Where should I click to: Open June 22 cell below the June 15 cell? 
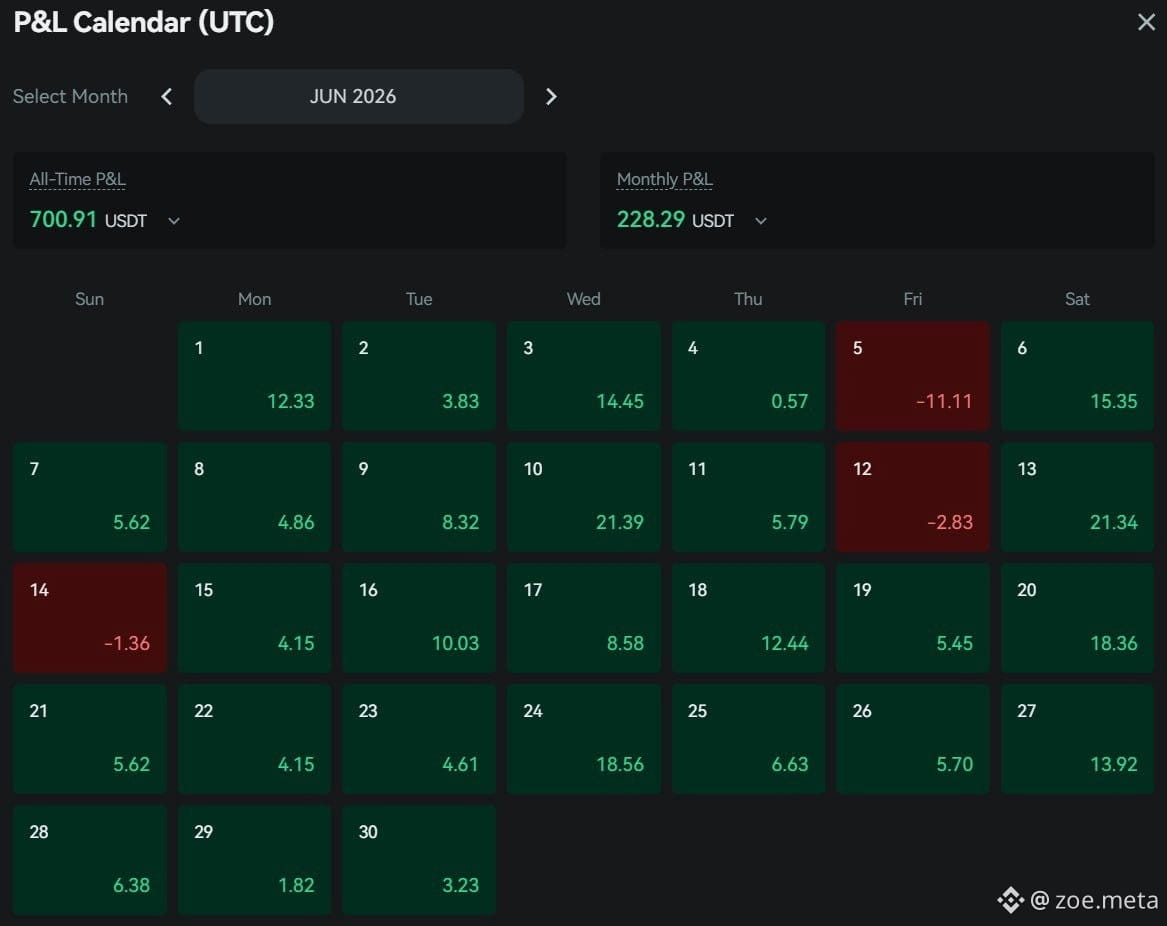(255, 739)
